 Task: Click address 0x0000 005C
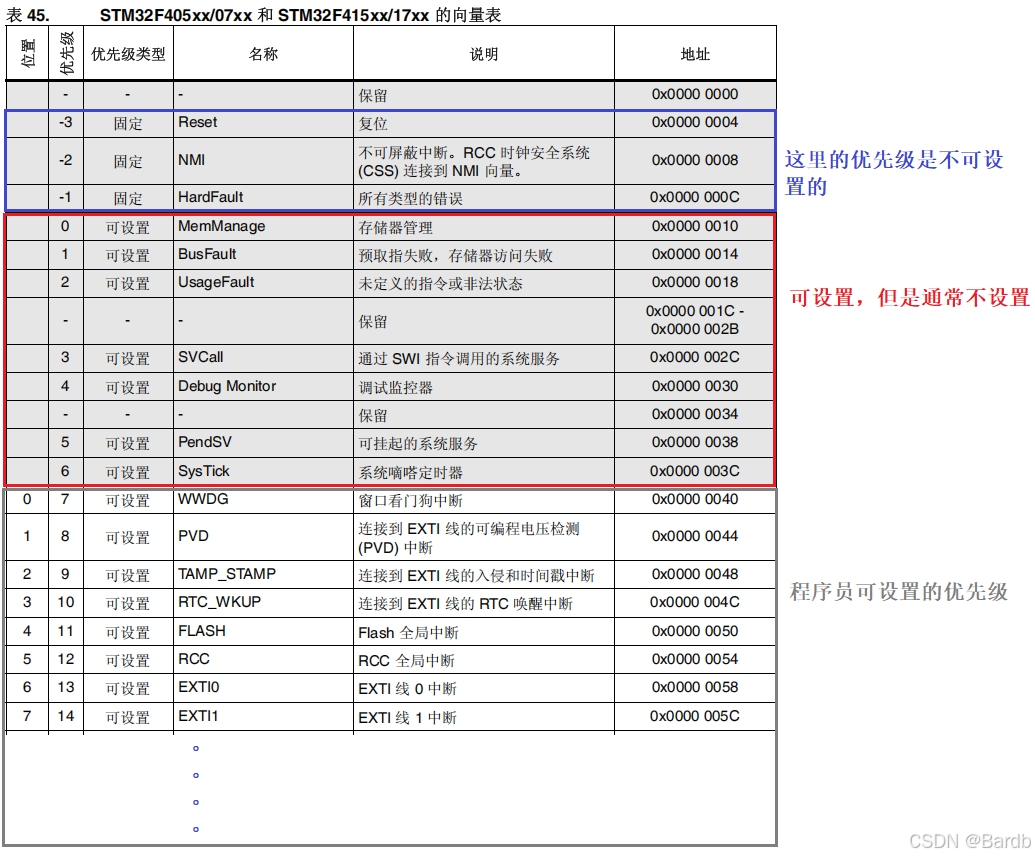point(695,716)
